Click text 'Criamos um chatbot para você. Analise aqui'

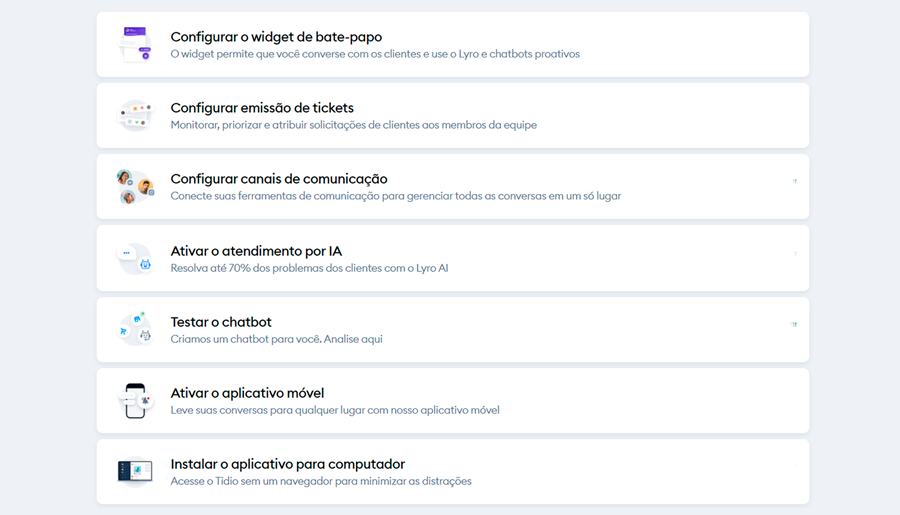pyautogui.click(x=277, y=339)
